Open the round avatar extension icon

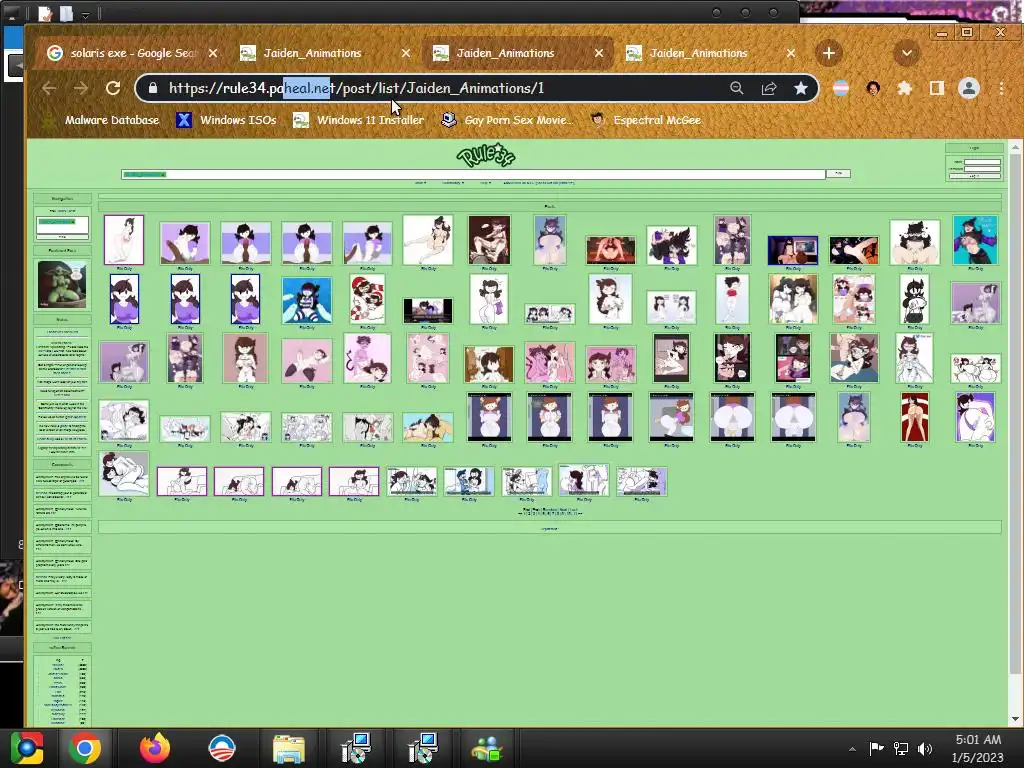pos(872,88)
